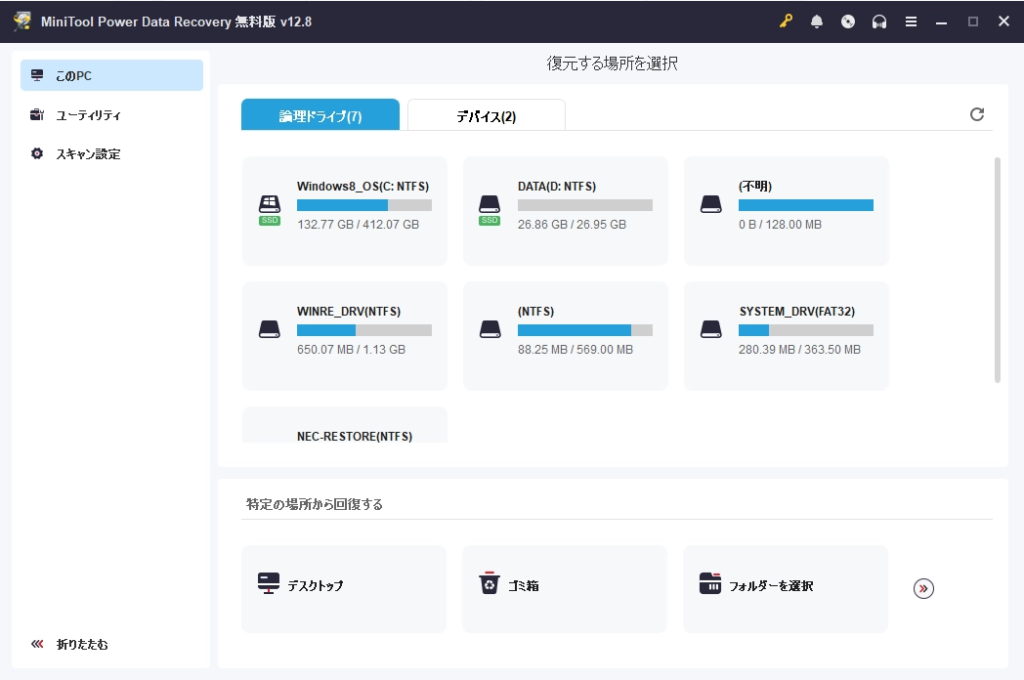The width and height of the screenshot is (1024, 680).
Task: Click the disc icon in title bar
Action: (x=848, y=22)
